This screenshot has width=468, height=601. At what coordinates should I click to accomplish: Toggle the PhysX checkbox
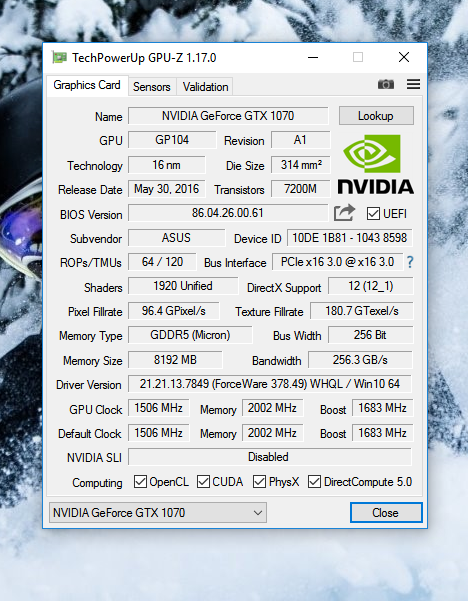pos(259,481)
